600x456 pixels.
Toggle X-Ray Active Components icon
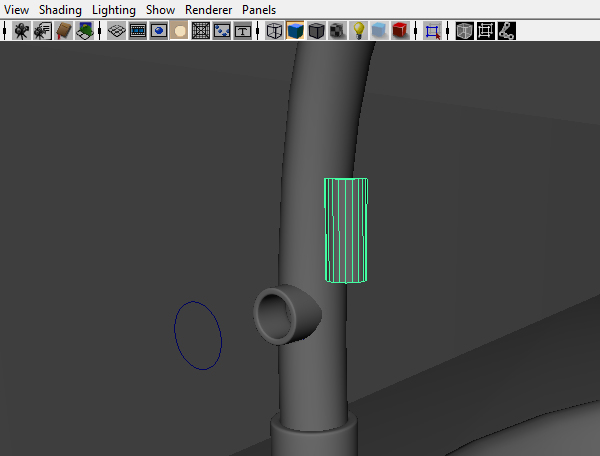(486, 31)
